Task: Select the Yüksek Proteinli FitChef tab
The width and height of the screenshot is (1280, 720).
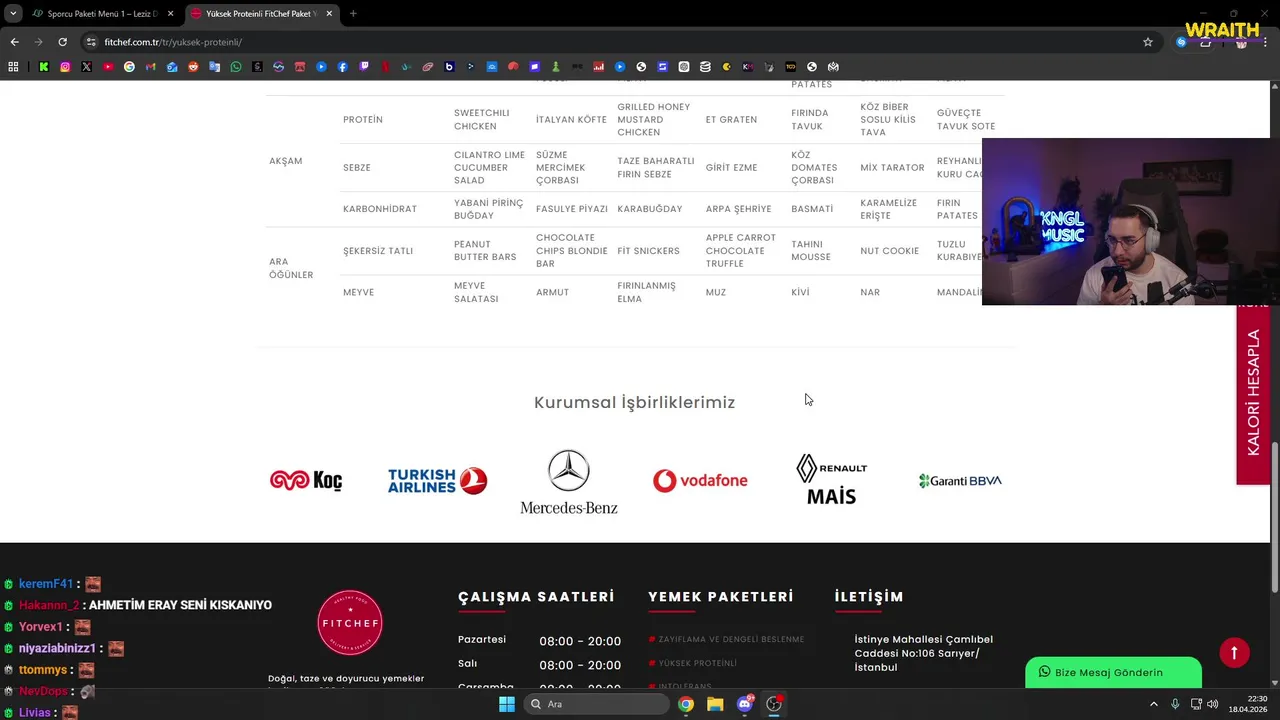Action: point(262,14)
